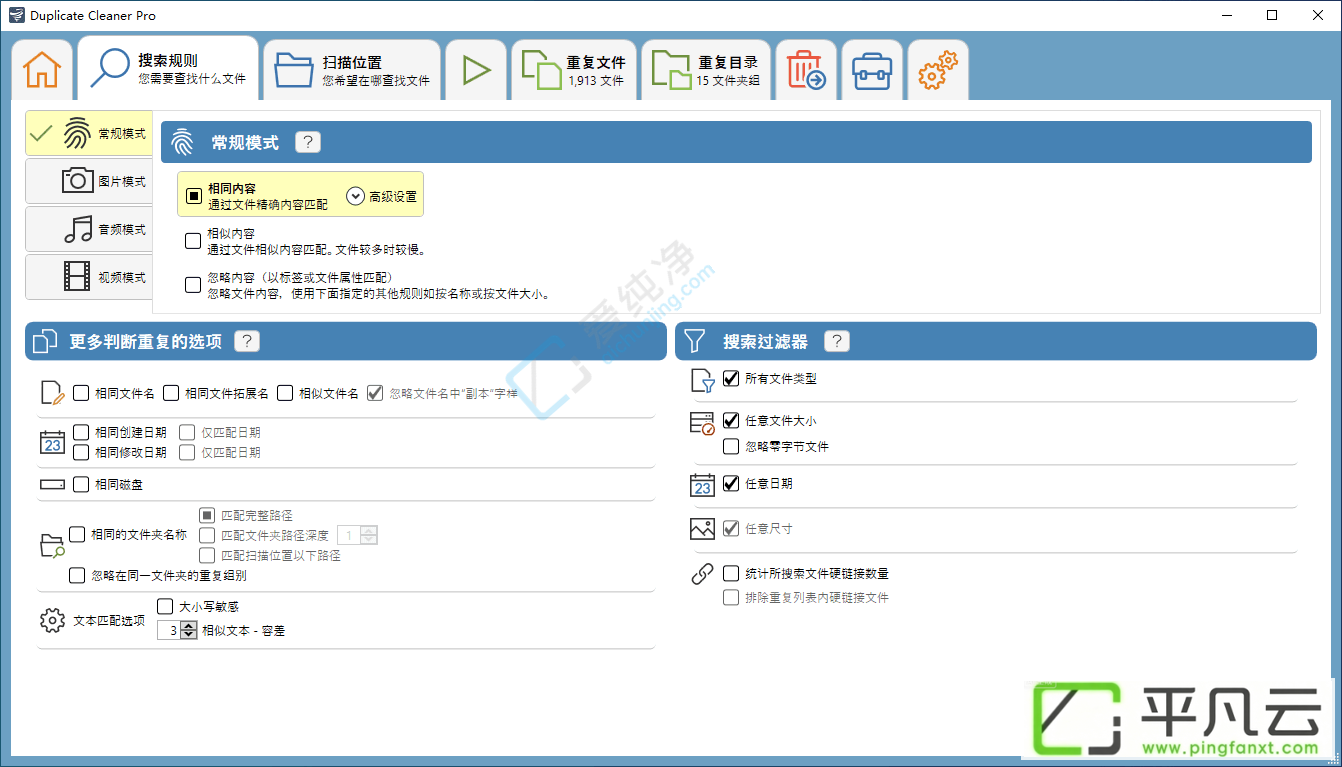Open the file removal trash icon tab
1342x767 pixels.
click(806, 70)
